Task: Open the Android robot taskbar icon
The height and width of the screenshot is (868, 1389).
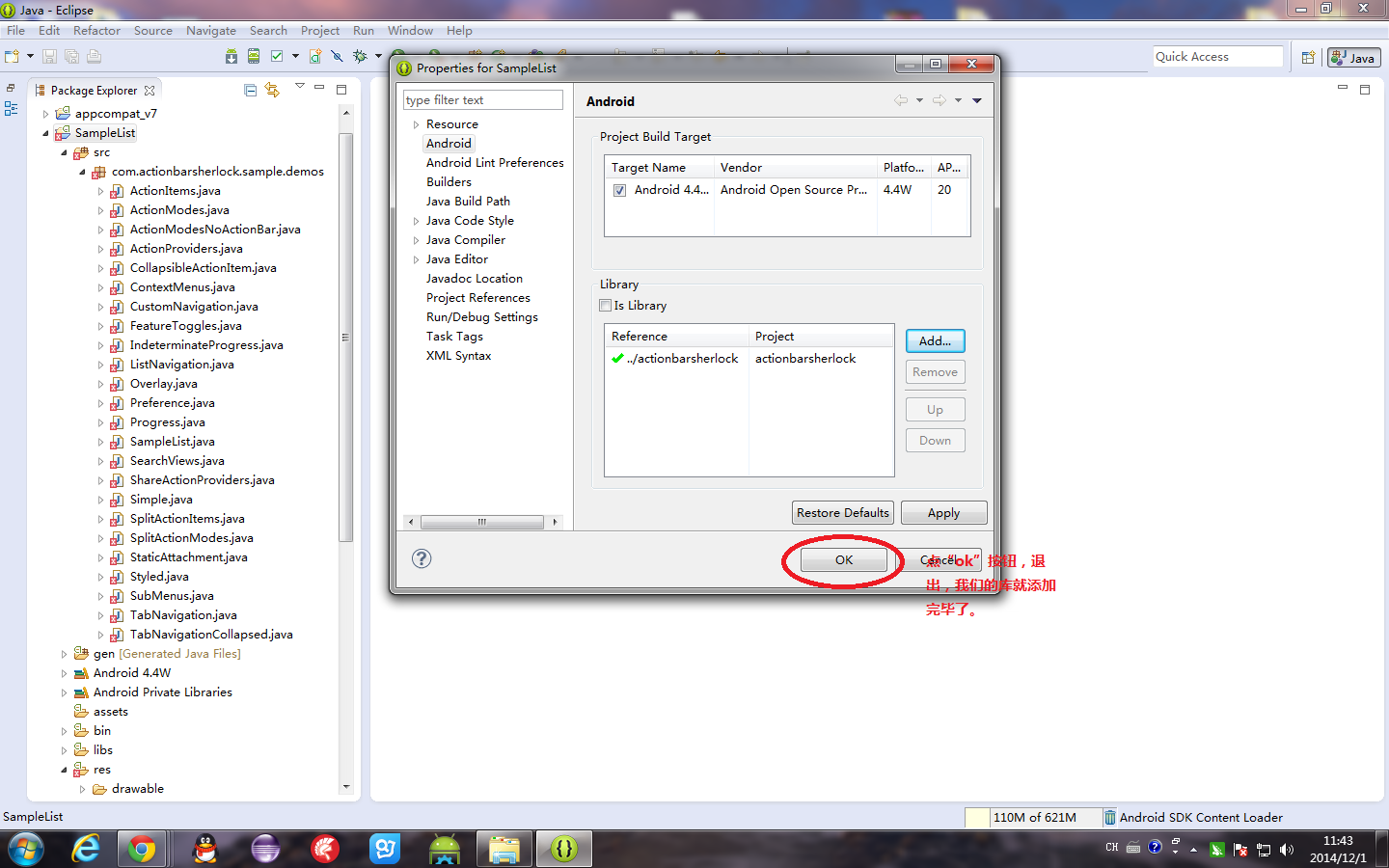Action: (445, 849)
